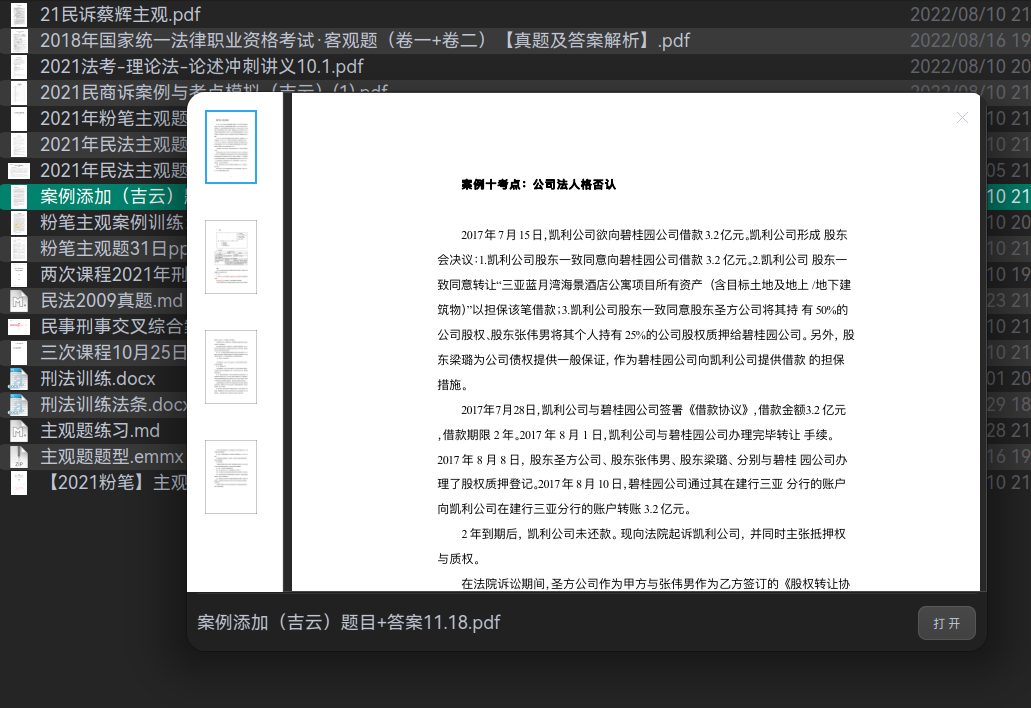
Task: Click the file icon of 两次课程2021年刑
Action: coord(19,274)
